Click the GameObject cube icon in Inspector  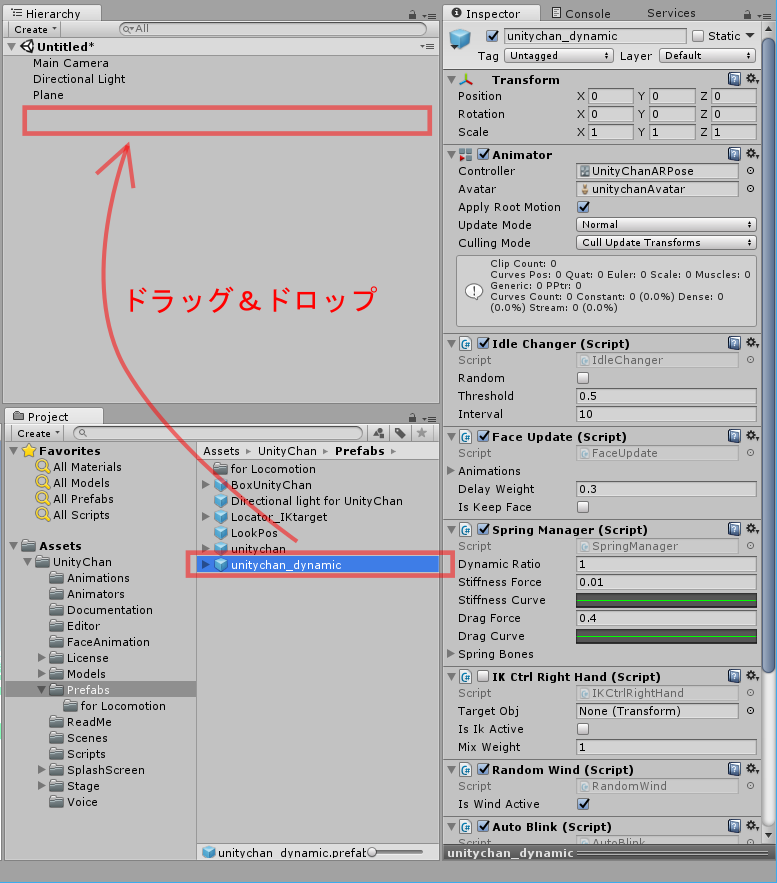[x=460, y=38]
